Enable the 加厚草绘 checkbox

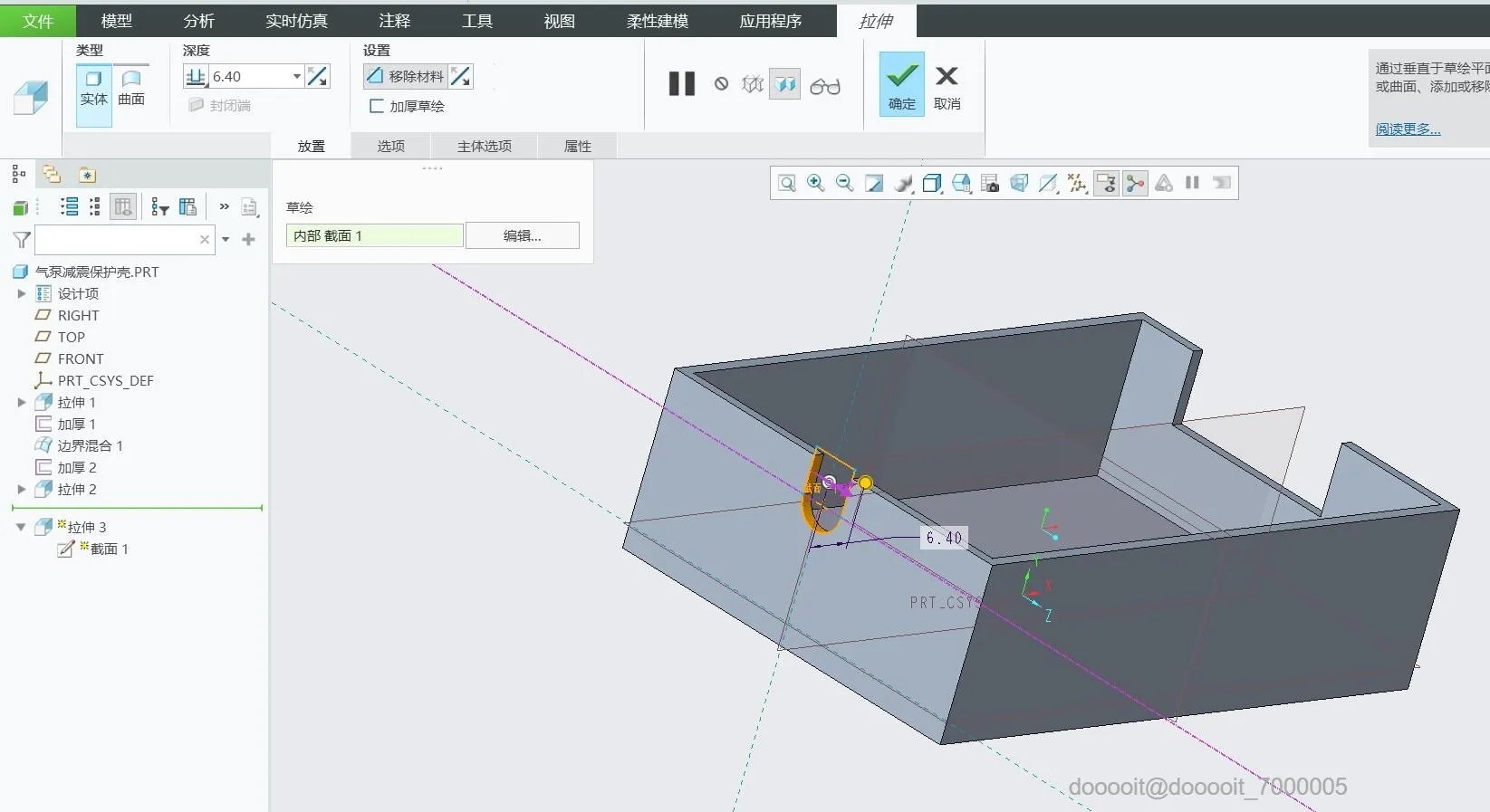[377, 106]
